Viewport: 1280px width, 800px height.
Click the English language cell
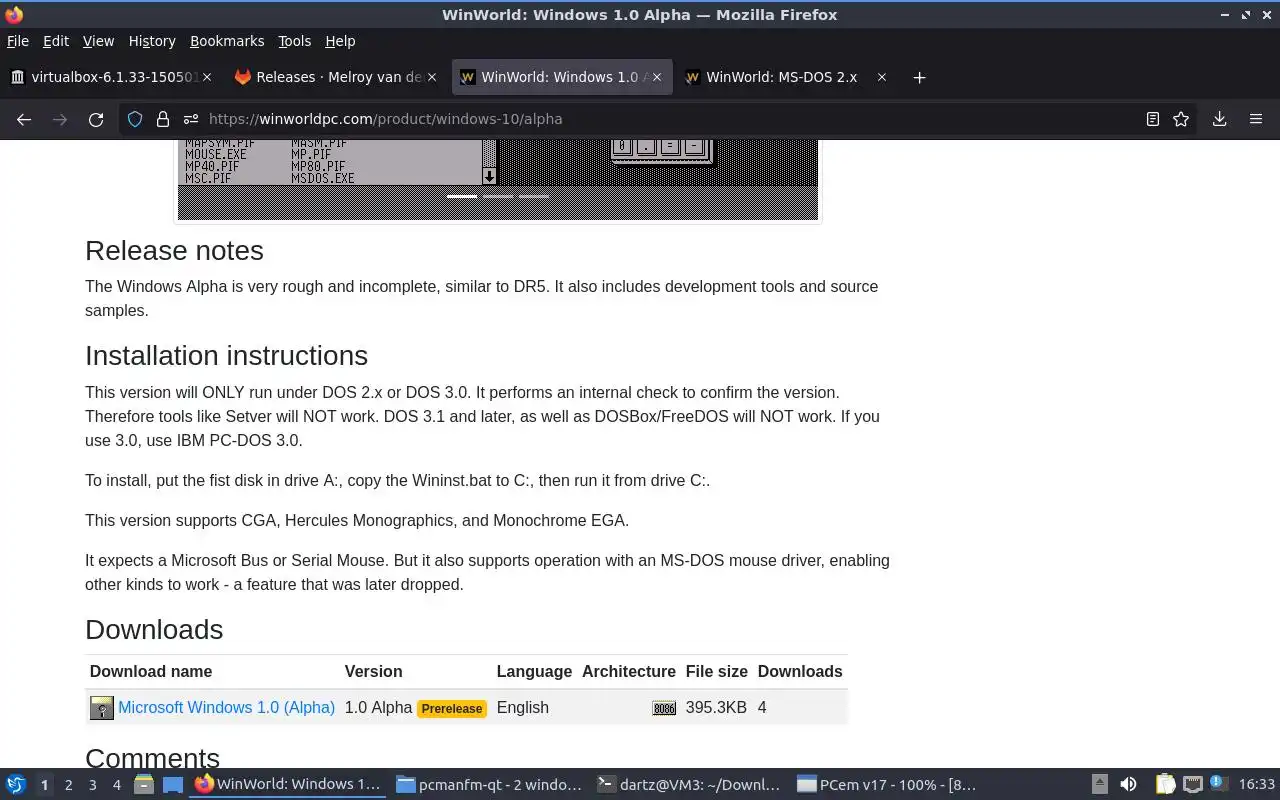click(x=522, y=707)
